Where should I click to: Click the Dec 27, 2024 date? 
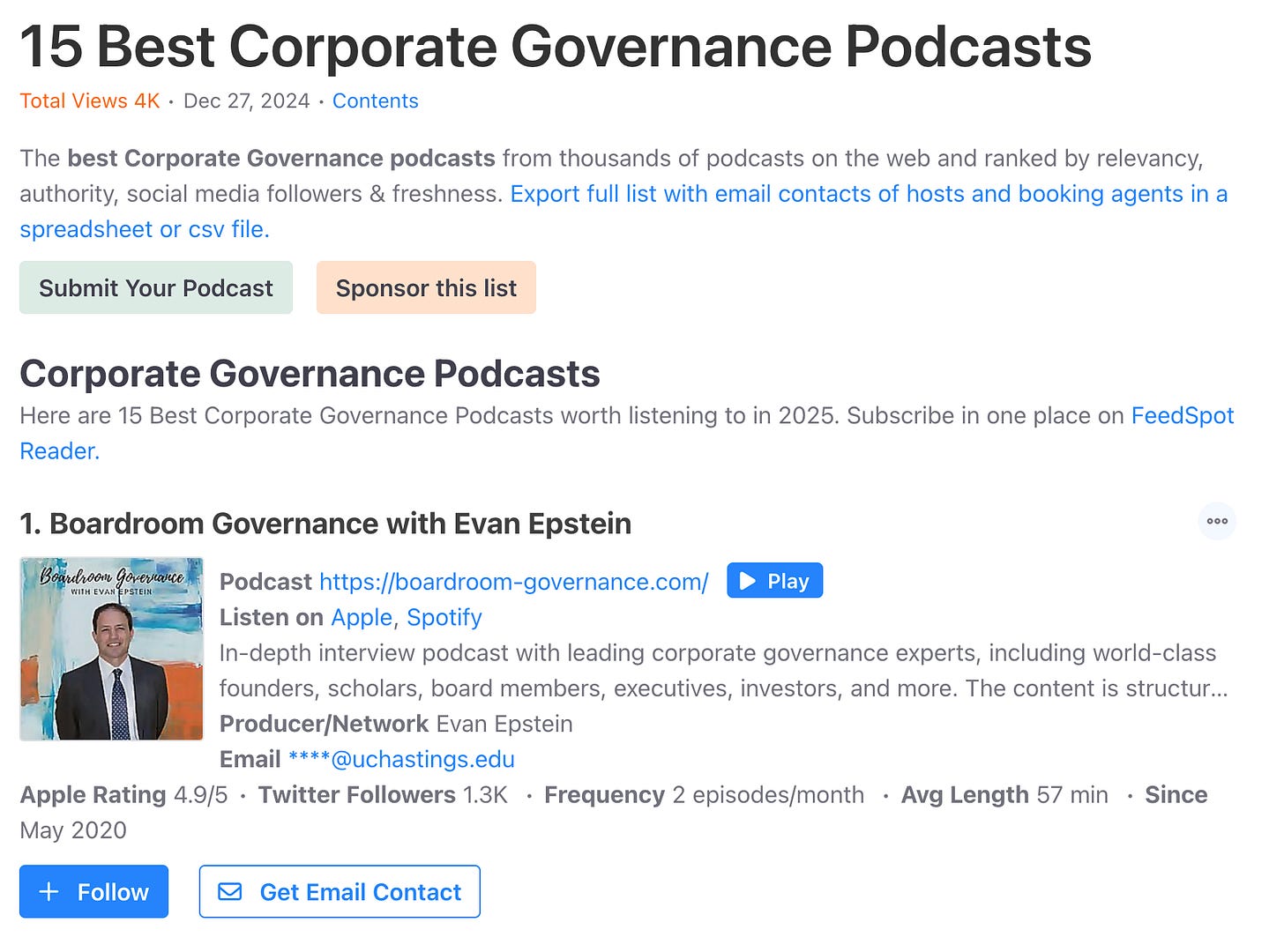click(x=246, y=100)
